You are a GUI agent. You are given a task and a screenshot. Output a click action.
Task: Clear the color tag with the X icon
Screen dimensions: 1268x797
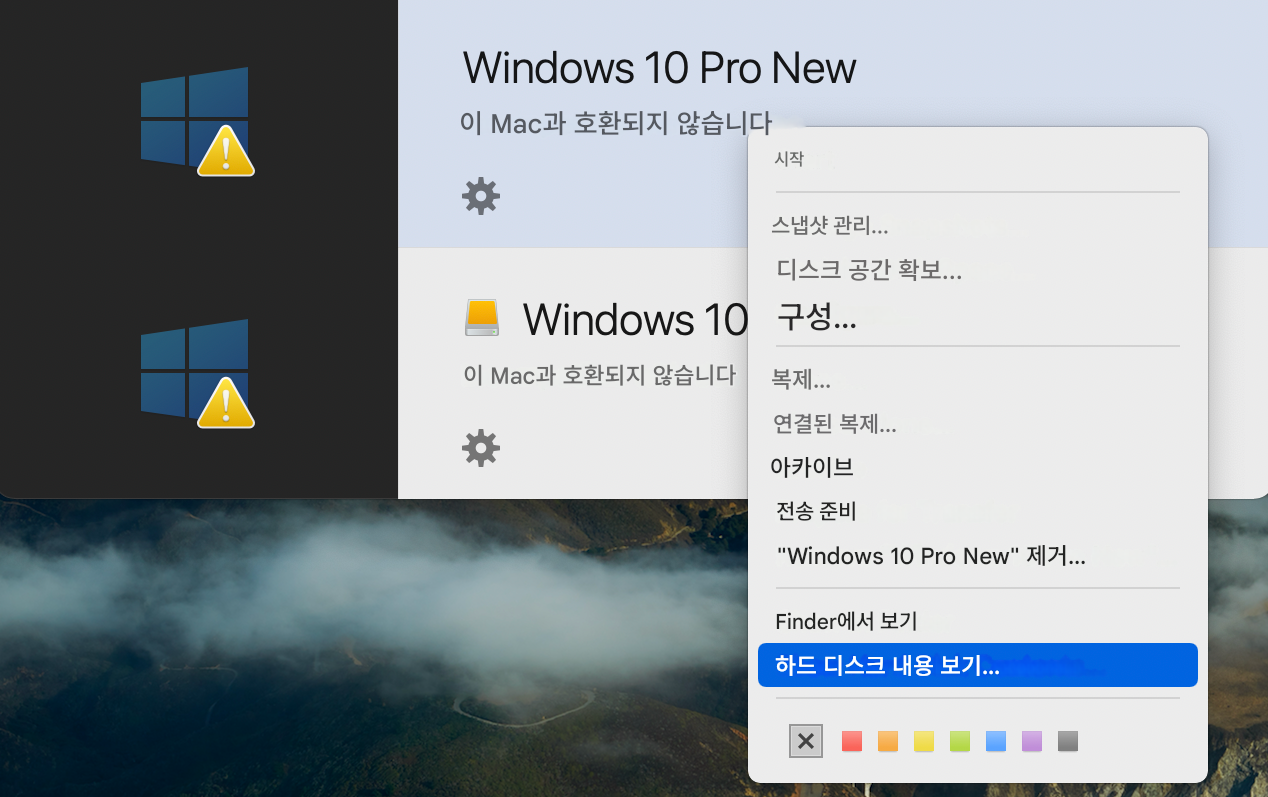(806, 741)
